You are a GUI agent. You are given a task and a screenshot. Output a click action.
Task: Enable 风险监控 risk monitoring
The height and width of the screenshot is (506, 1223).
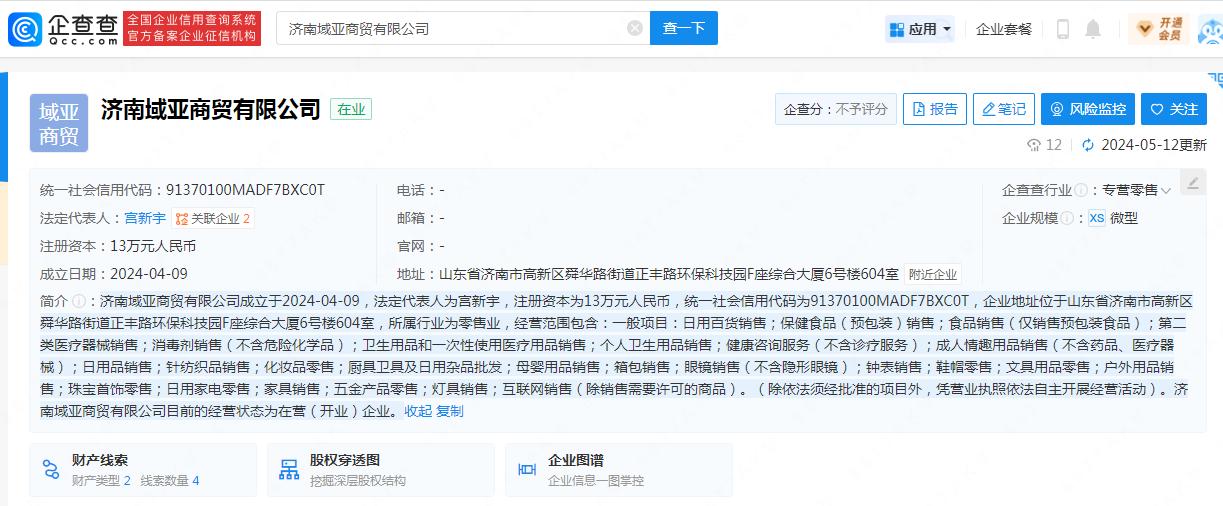(1087, 109)
